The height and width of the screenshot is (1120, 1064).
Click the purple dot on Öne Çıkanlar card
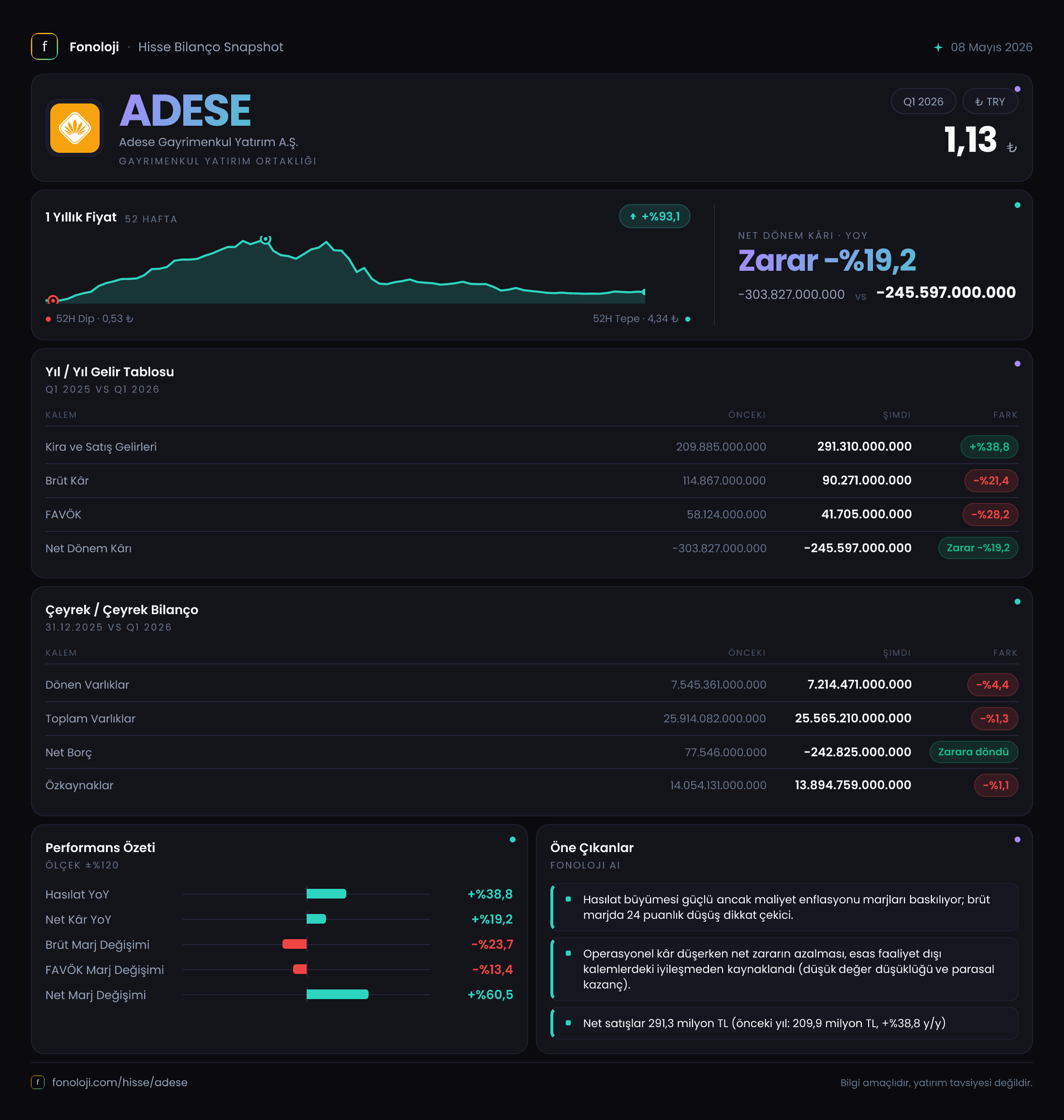(1018, 840)
